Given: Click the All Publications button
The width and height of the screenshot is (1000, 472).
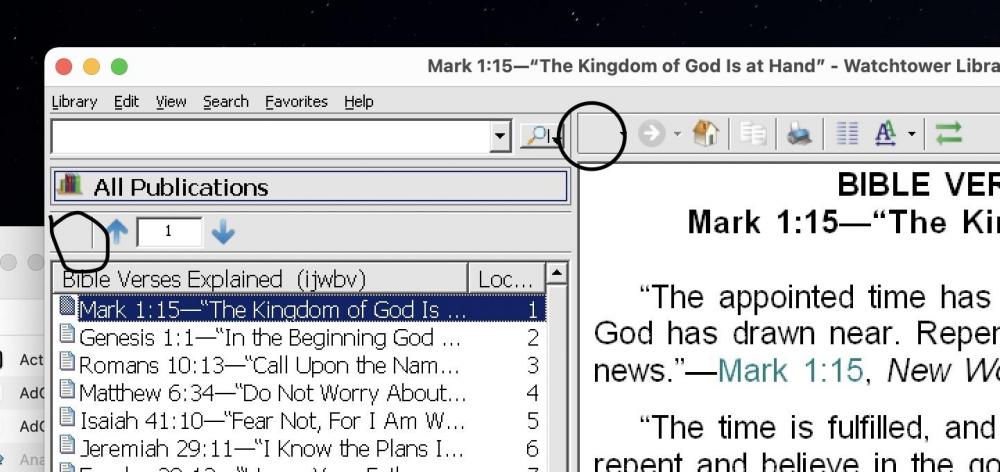Looking at the screenshot, I should tap(310, 187).
